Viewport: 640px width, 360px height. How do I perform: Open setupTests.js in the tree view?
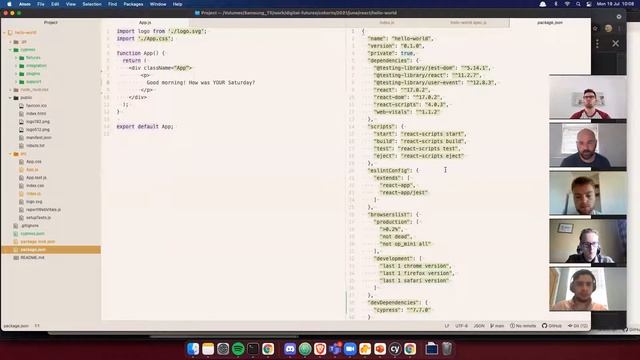pos(38,218)
